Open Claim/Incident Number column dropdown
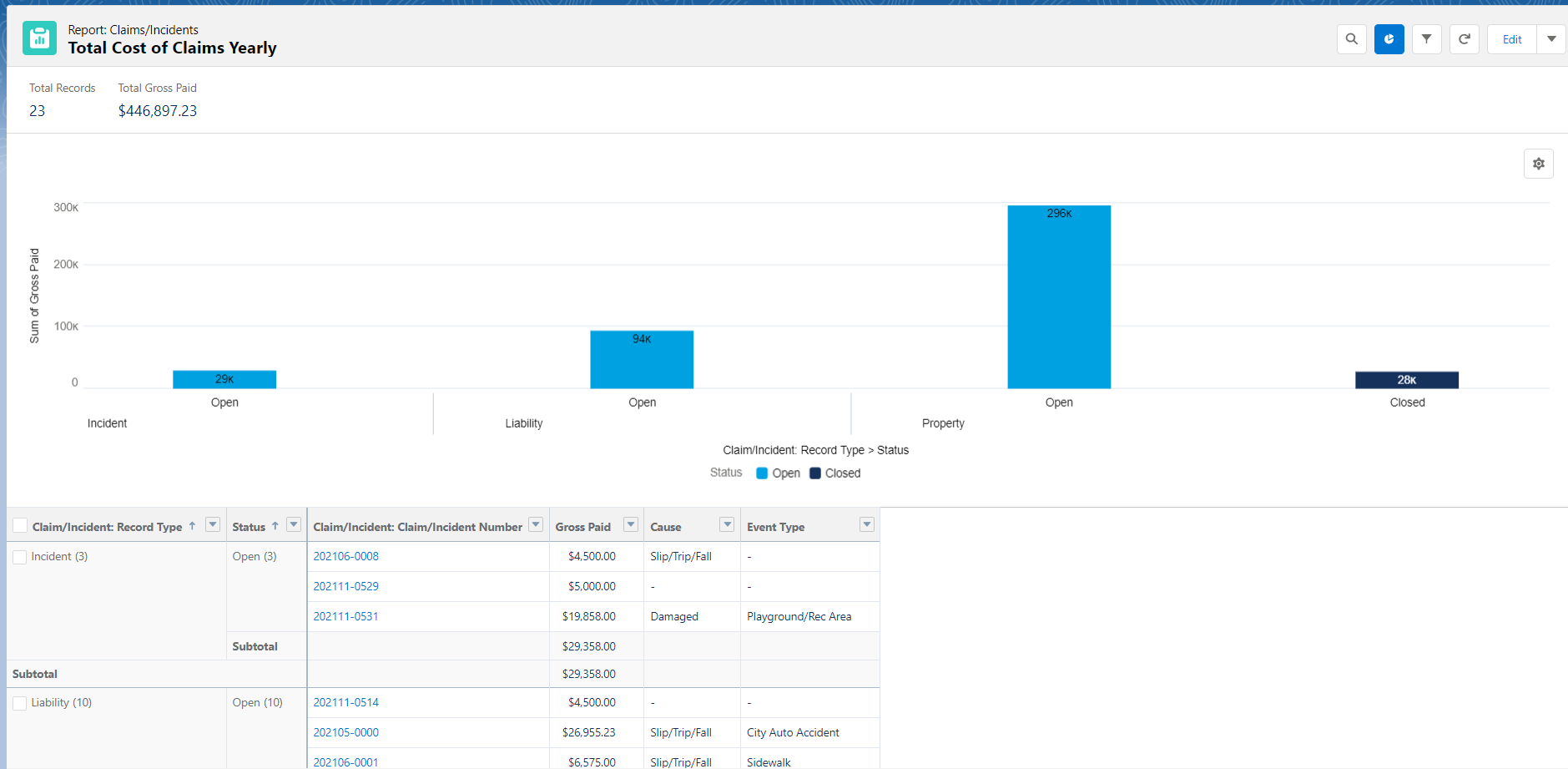The image size is (1568, 769). 536,524
